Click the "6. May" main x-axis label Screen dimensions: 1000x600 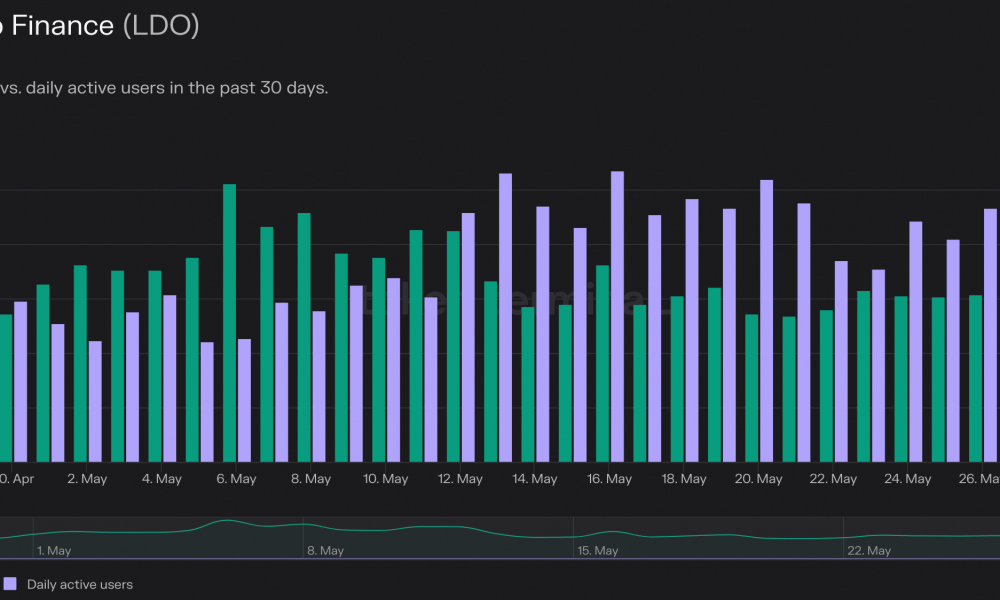pos(237,479)
